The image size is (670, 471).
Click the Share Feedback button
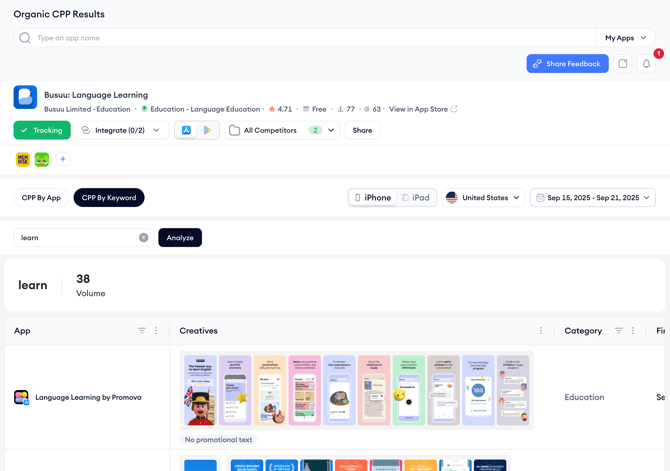click(567, 64)
